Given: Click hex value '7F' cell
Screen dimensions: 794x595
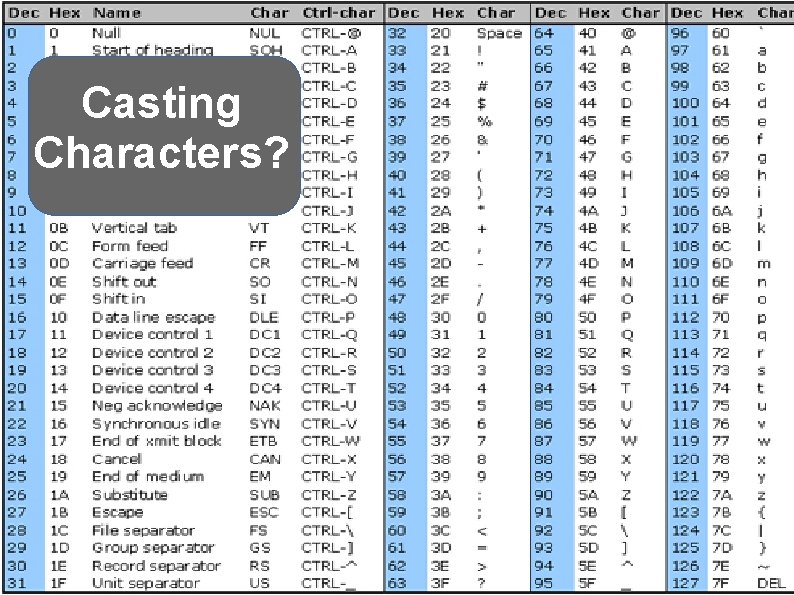Looking at the screenshot, I should click(721, 583).
